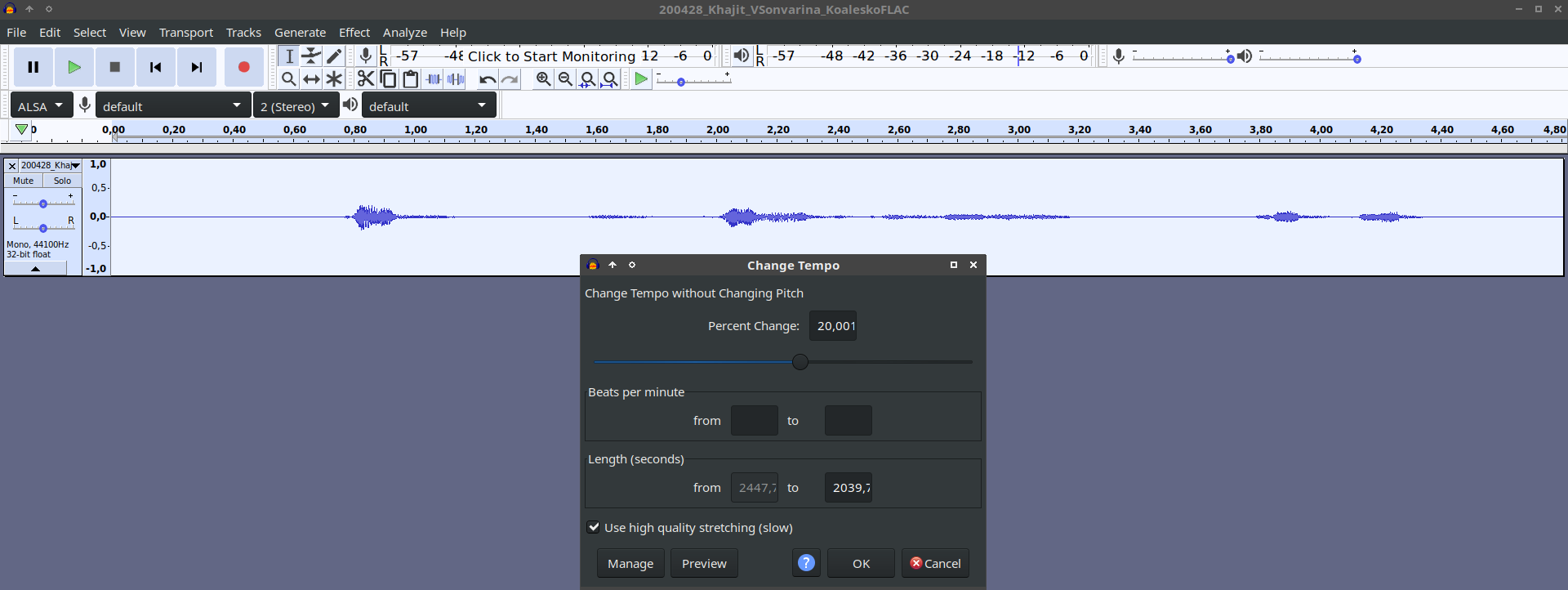Viewport: 1568px width, 590px height.
Task: Mute the audio track
Action: point(24,181)
